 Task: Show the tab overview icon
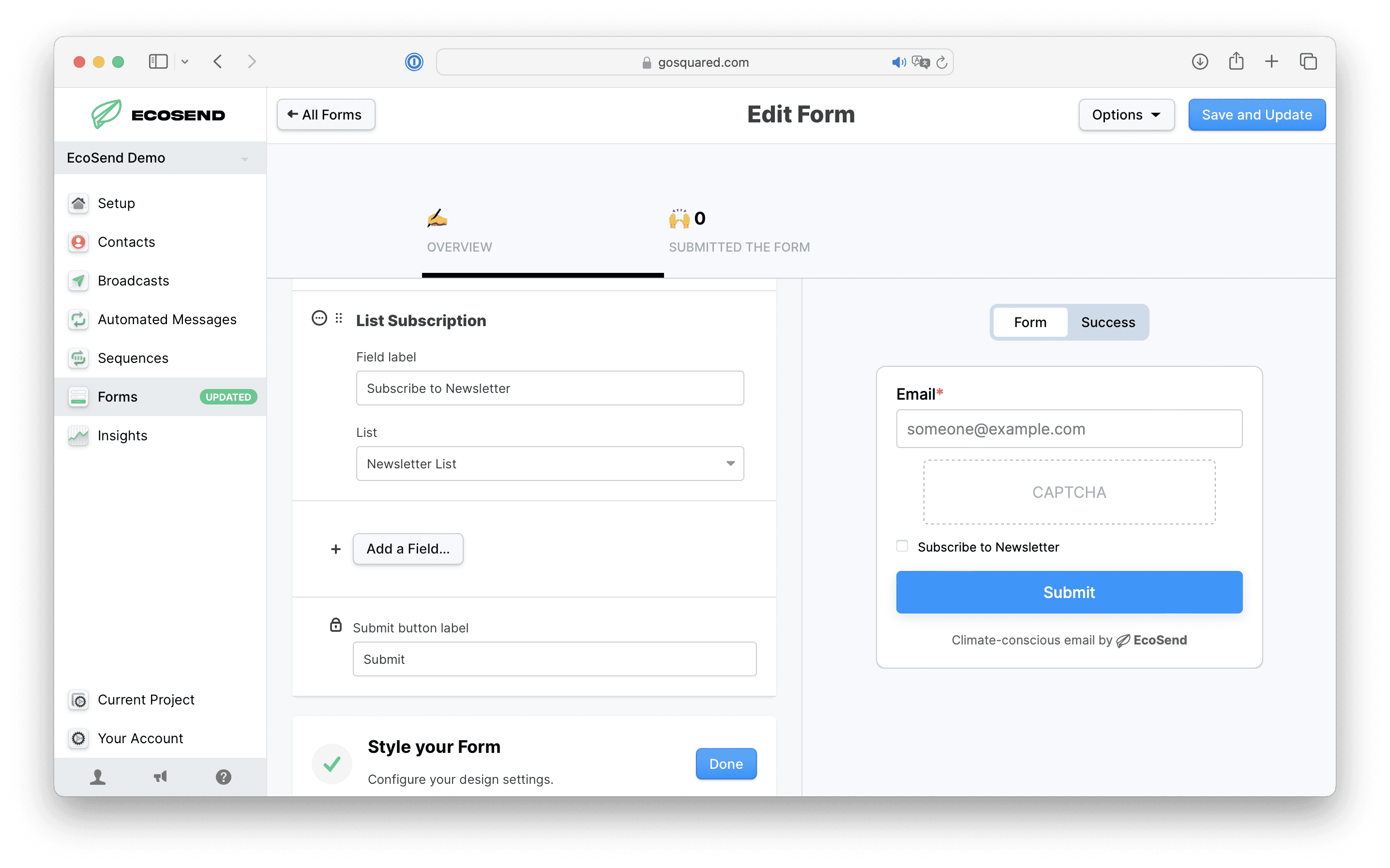coord(1308,61)
